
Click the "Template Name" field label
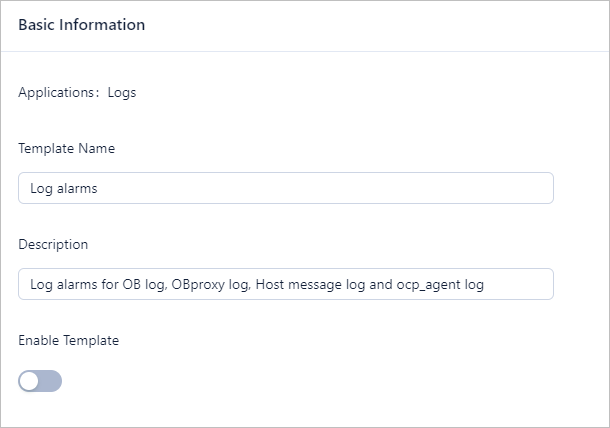pyautogui.click(x=66, y=148)
